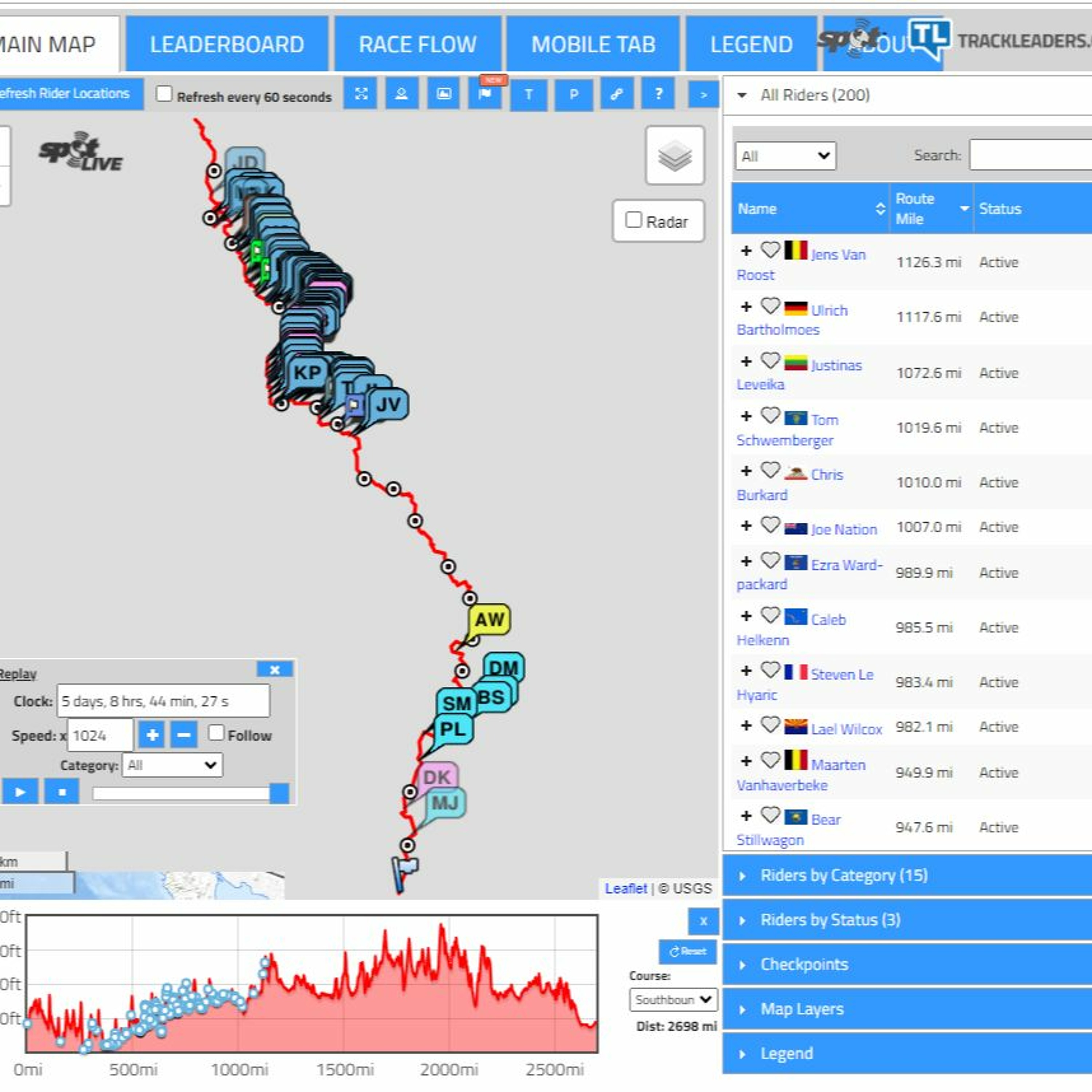Viewport: 1092px width, 1092px height.
Task: Click the flag icon marked NEW
Action: [x=485, y=94]
